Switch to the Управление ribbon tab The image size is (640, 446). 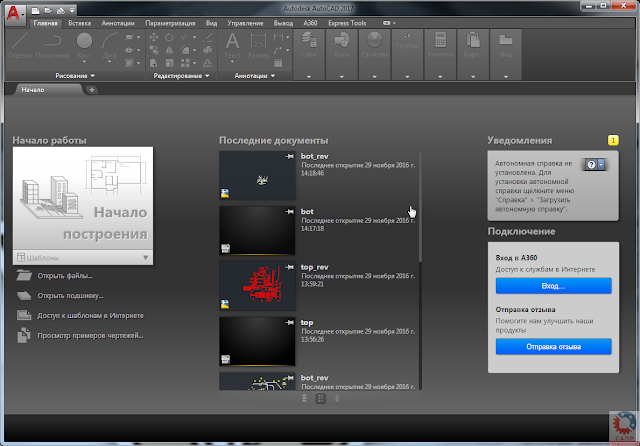pyautogui.click(x=245, y=23)
